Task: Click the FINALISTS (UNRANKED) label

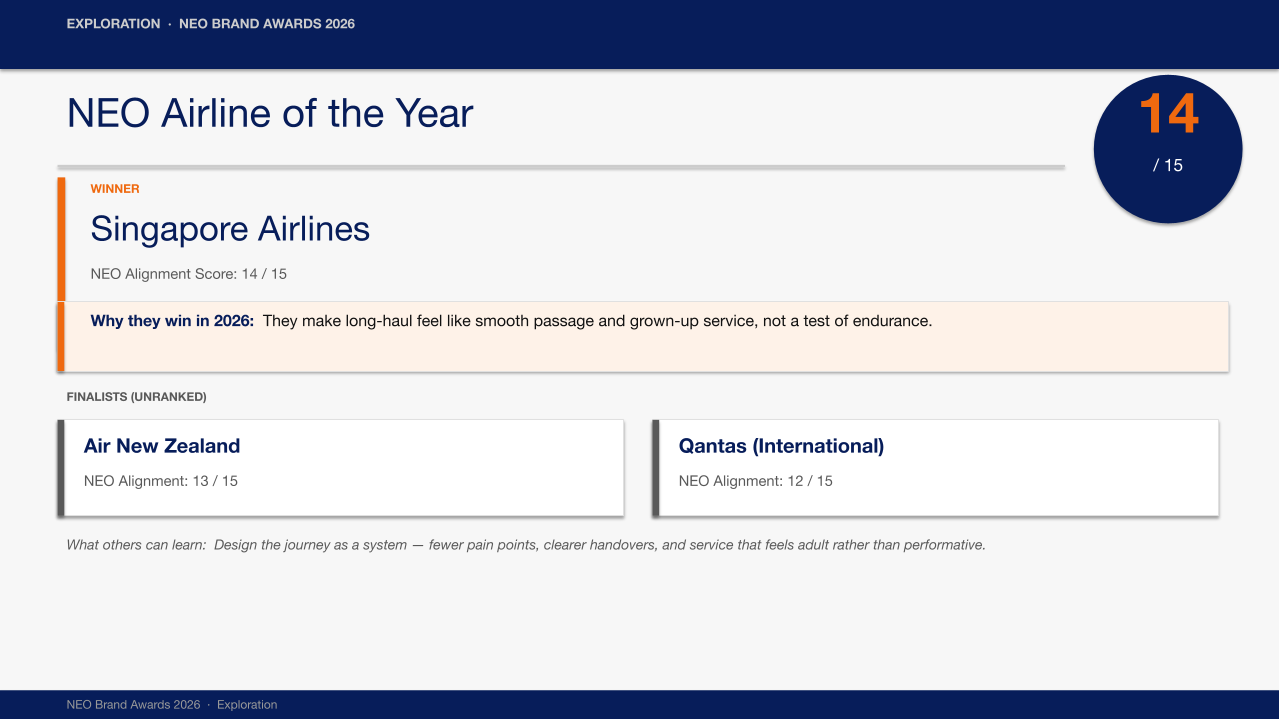Action: pyautogui.click(x=136, y=397)
